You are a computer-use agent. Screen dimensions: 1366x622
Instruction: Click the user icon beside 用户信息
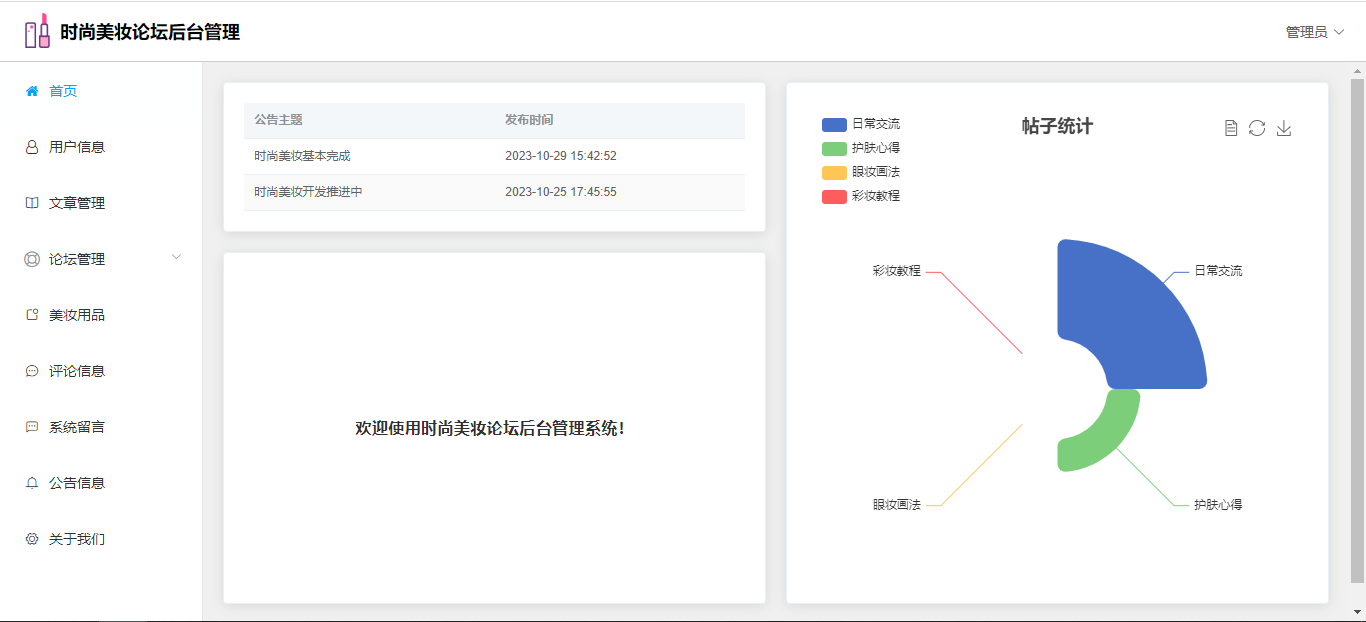(32, 147)
